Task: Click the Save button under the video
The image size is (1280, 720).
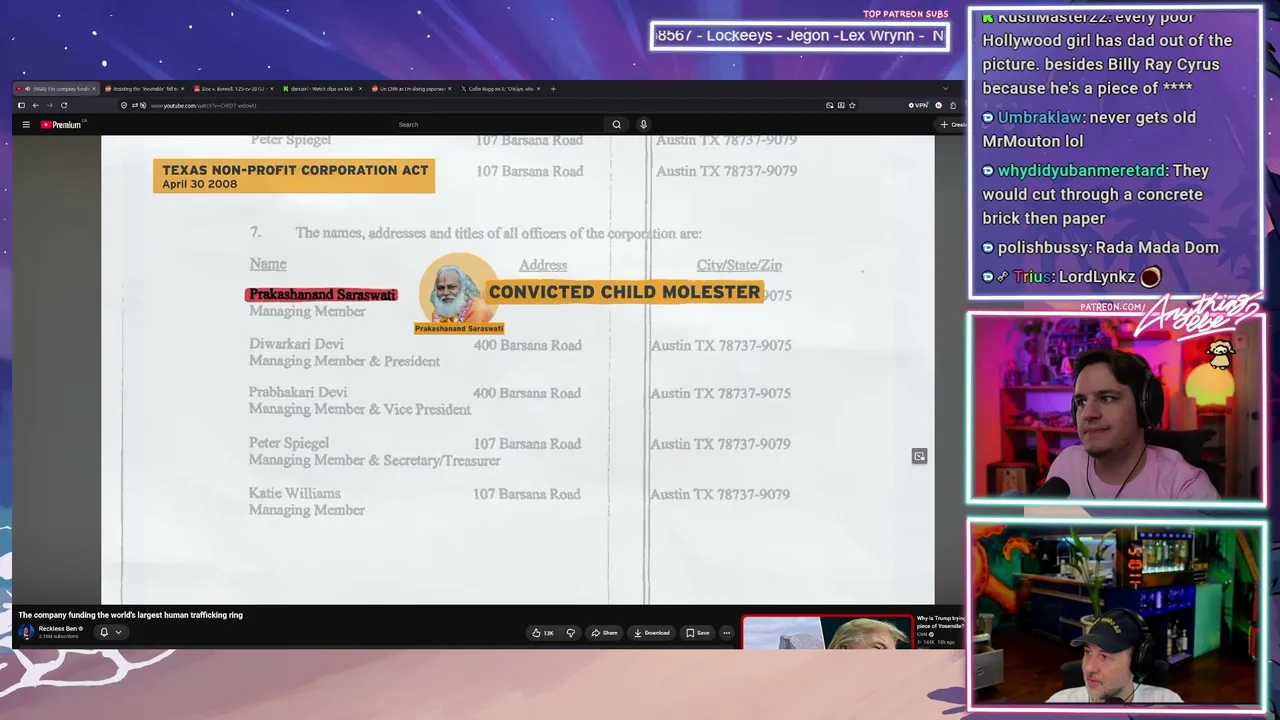Action: [698, 633]
